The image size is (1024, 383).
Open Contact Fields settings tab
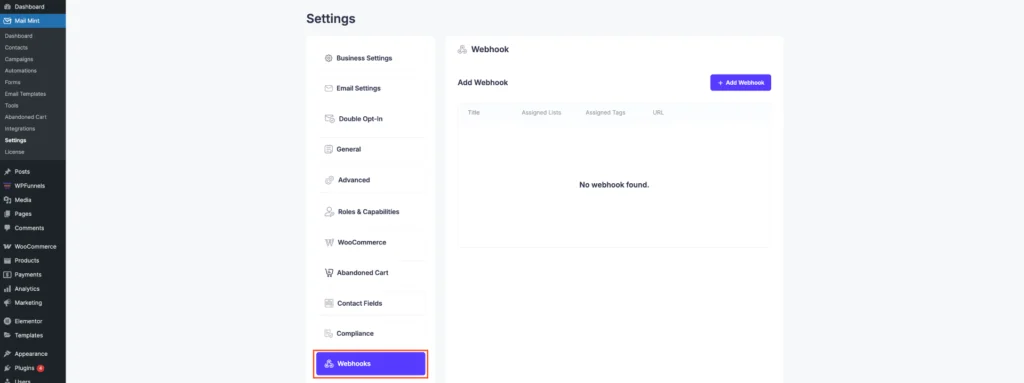[371, 303]
